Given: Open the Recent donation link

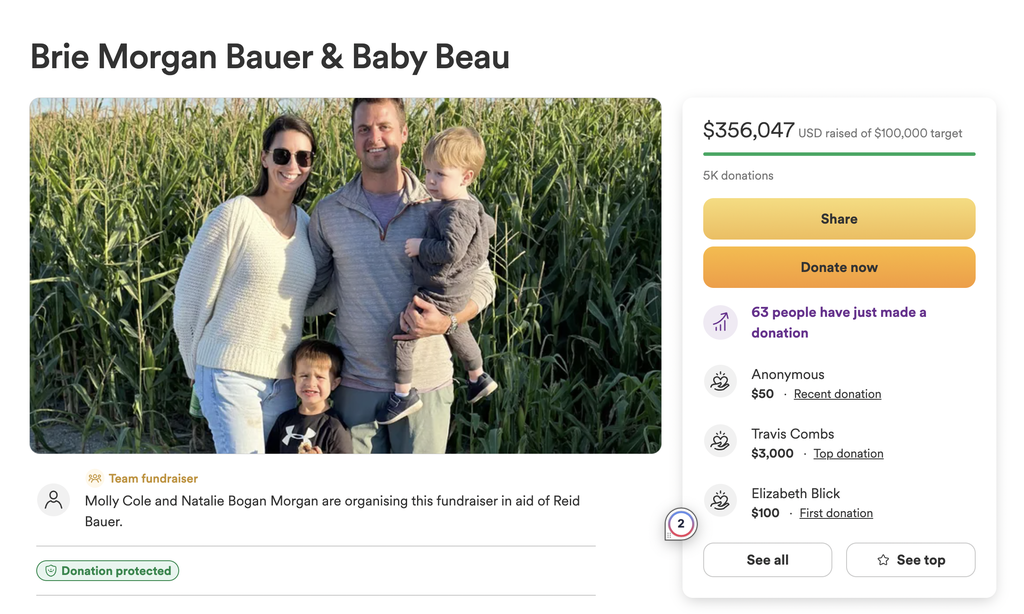Looking at the screenshot, I should pos(837,394).
